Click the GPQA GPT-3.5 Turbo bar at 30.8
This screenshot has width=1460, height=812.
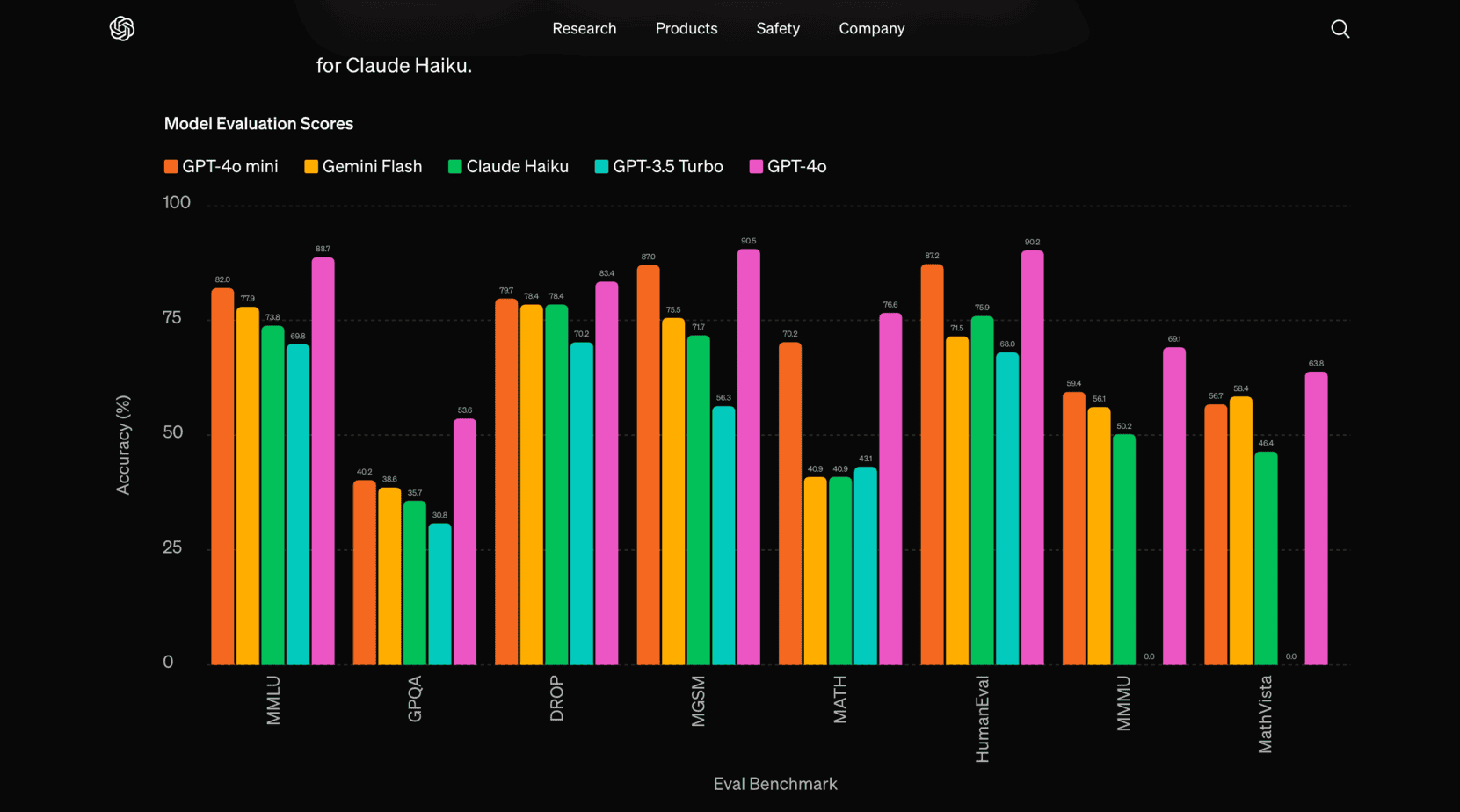tap(439, 594)
